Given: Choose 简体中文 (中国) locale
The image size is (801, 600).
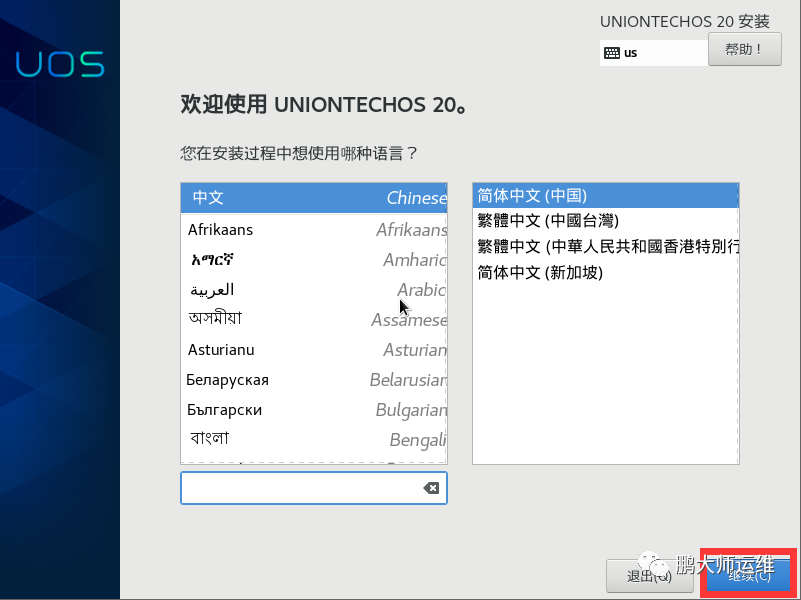Looking at the screenshot, I should pyautogui.click(x=605, y=196).
